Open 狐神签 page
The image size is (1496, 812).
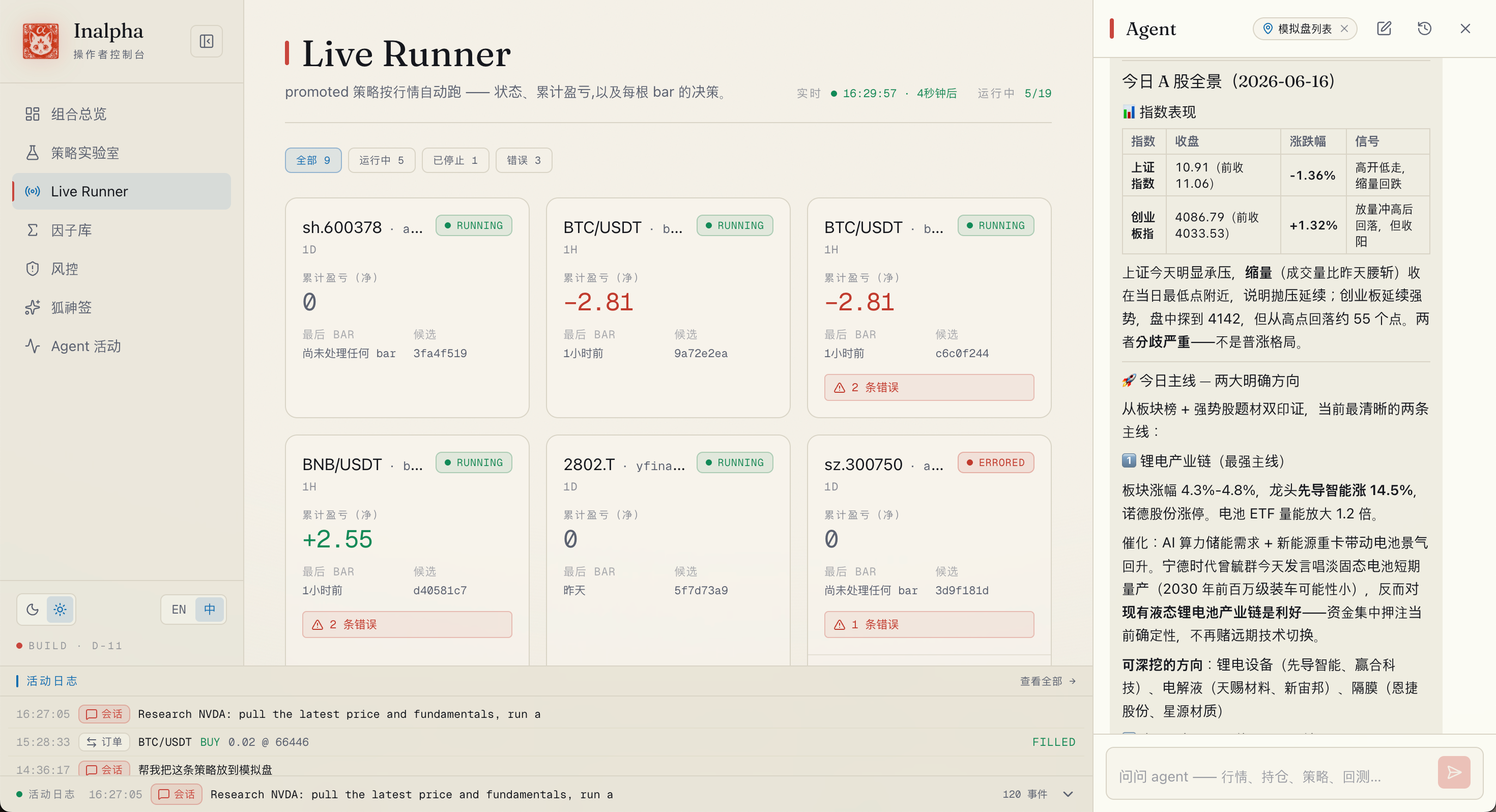tap(122, 307)
